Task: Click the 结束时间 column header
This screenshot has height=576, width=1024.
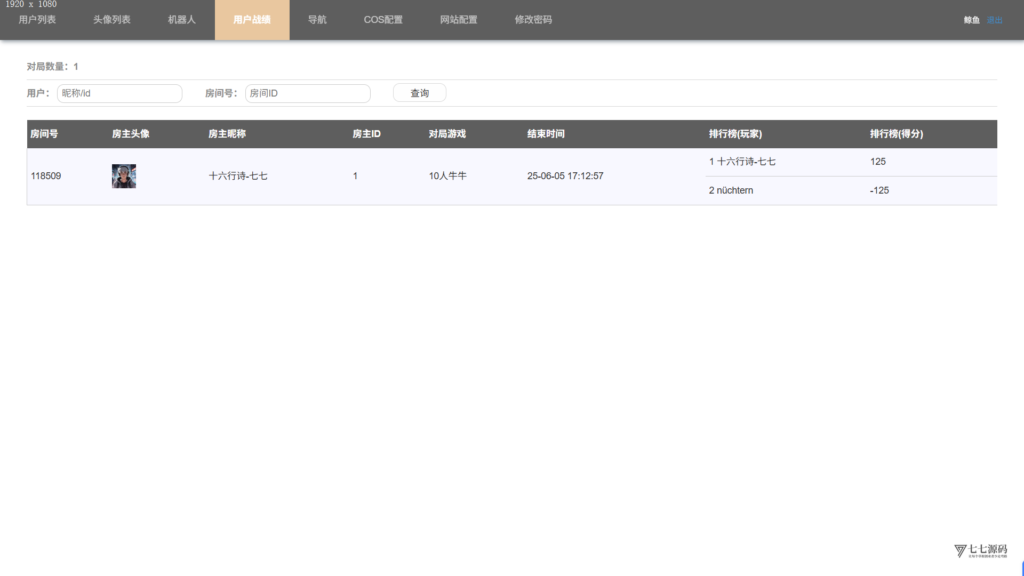Action: tap(546, 134)
